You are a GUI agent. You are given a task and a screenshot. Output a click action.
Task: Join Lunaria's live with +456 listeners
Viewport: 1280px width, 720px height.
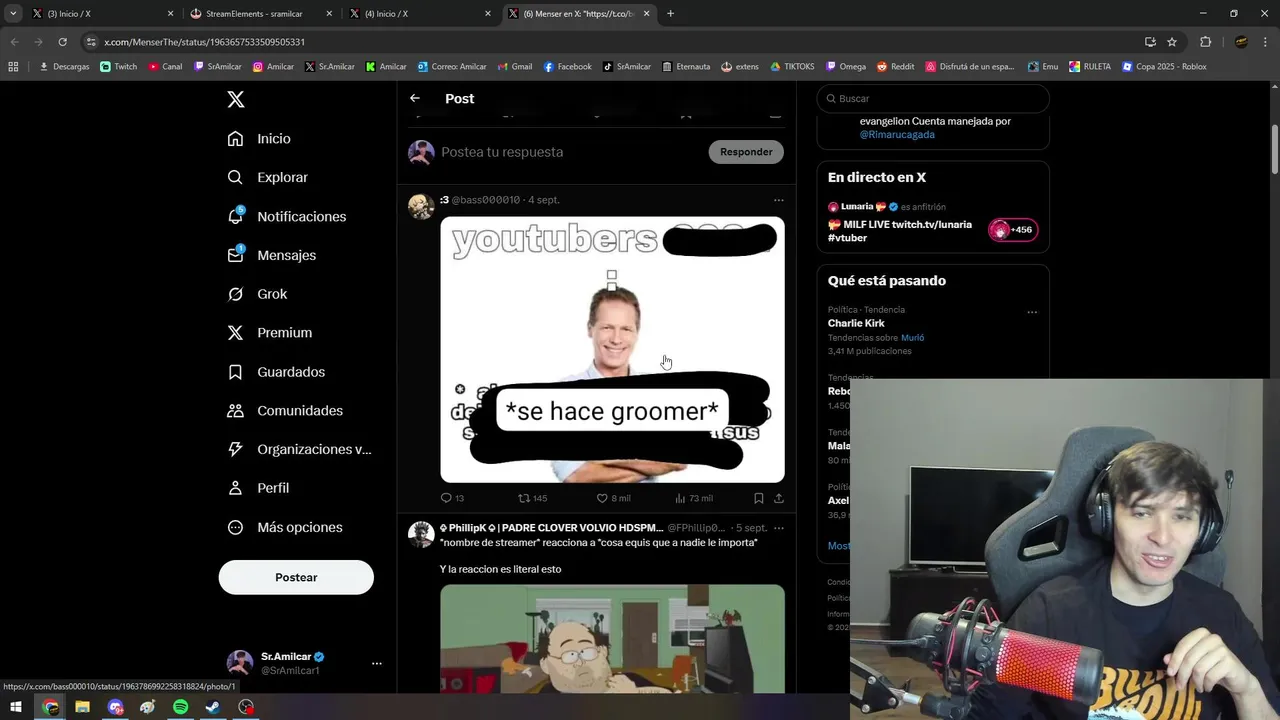(1013, 230)
